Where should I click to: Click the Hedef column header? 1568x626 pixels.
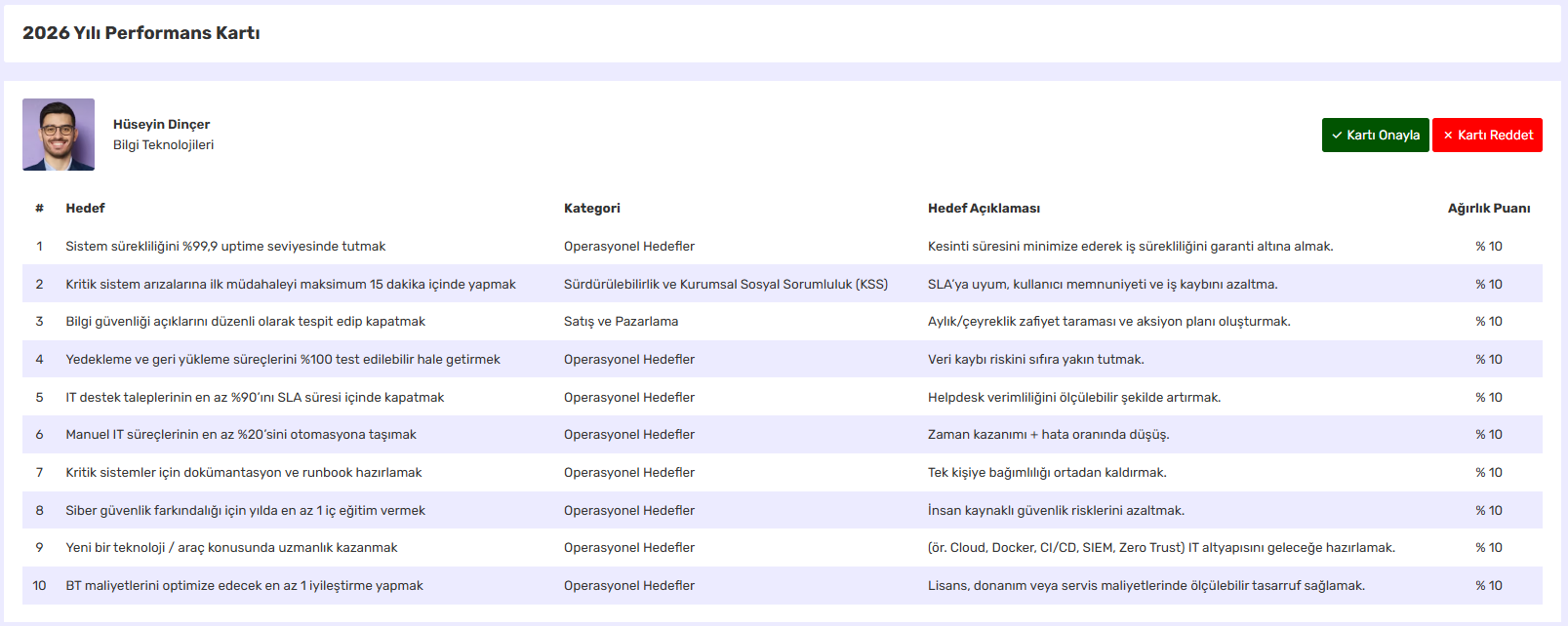[85, 209]
